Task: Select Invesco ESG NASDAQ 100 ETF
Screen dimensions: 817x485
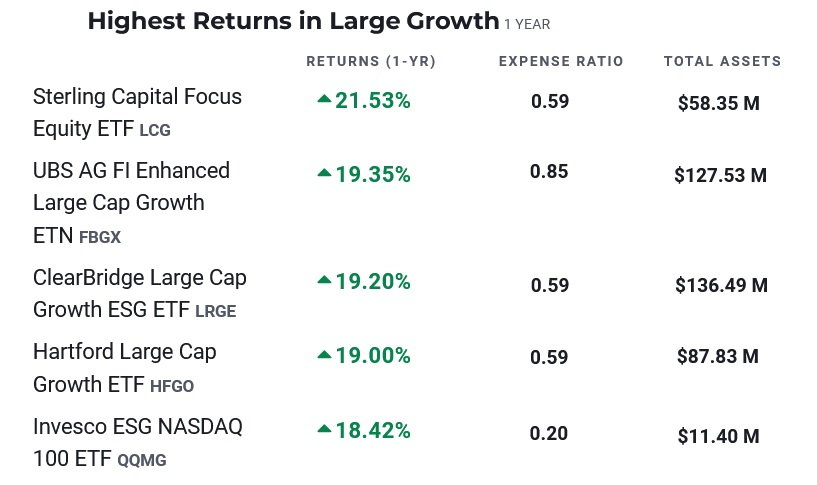Action: tap(137, 427)
